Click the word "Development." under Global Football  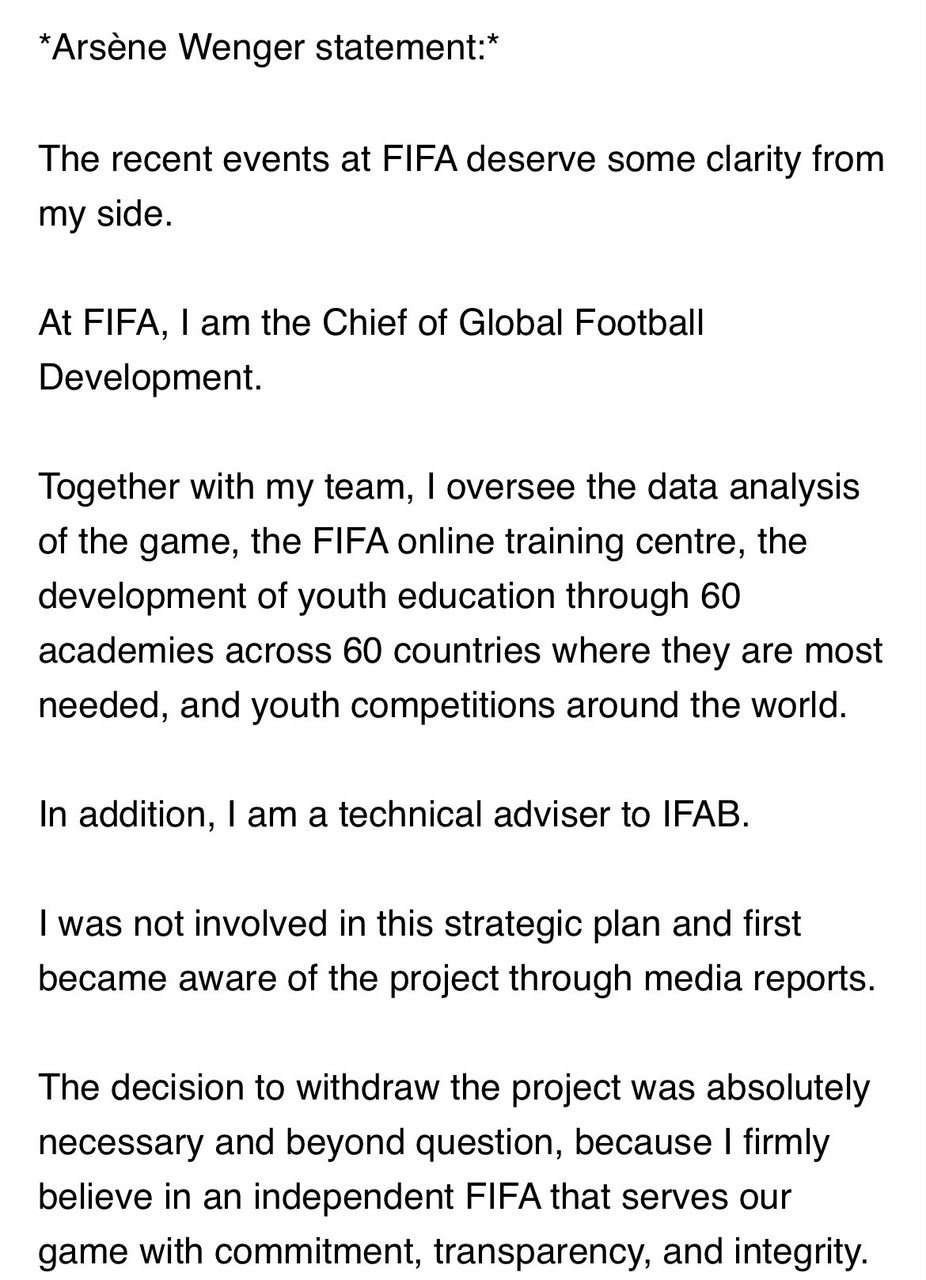pyautogui.click(x=150, y=380)
